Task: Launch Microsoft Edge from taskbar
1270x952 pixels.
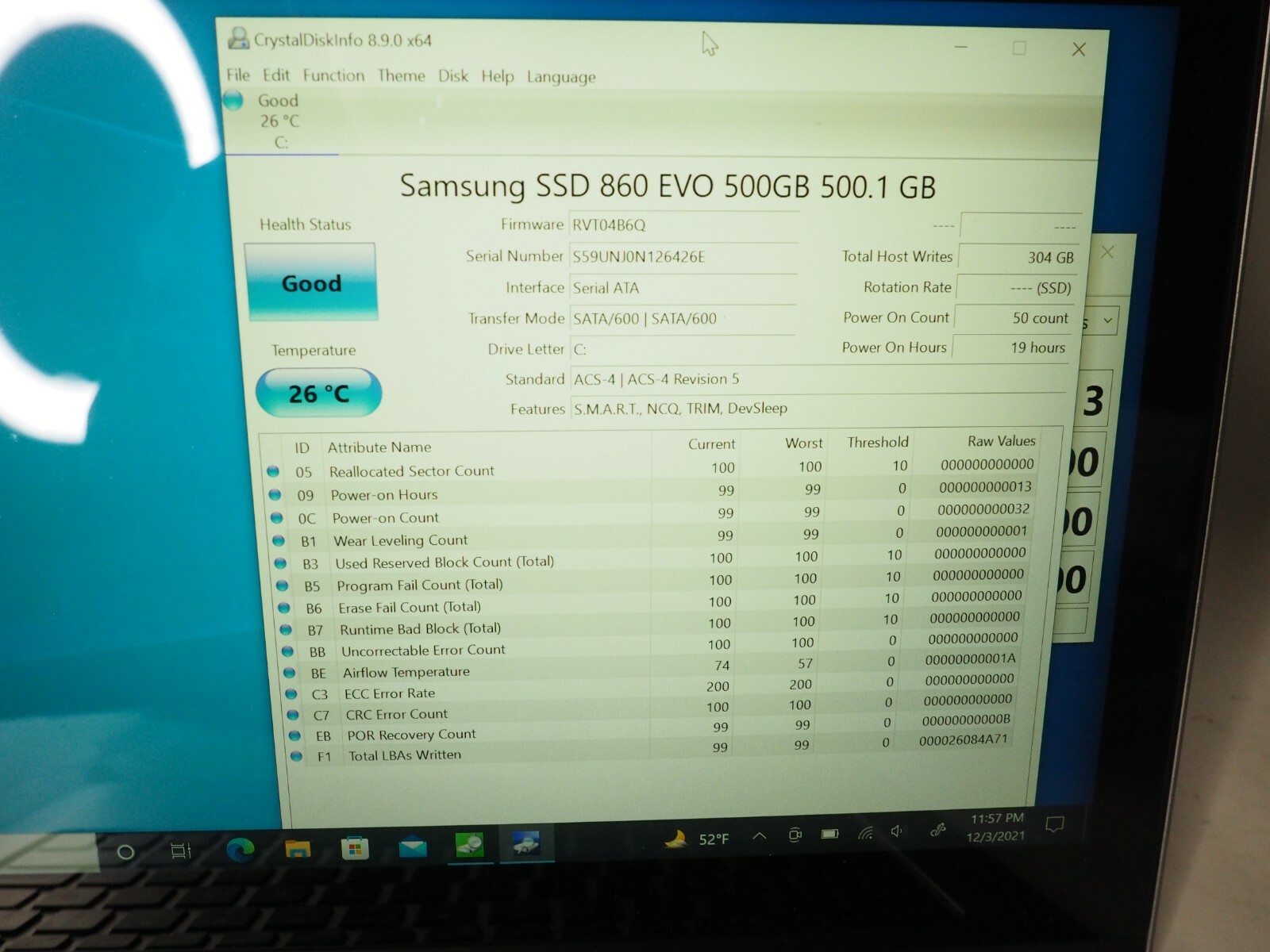Action: click(241, 850)
